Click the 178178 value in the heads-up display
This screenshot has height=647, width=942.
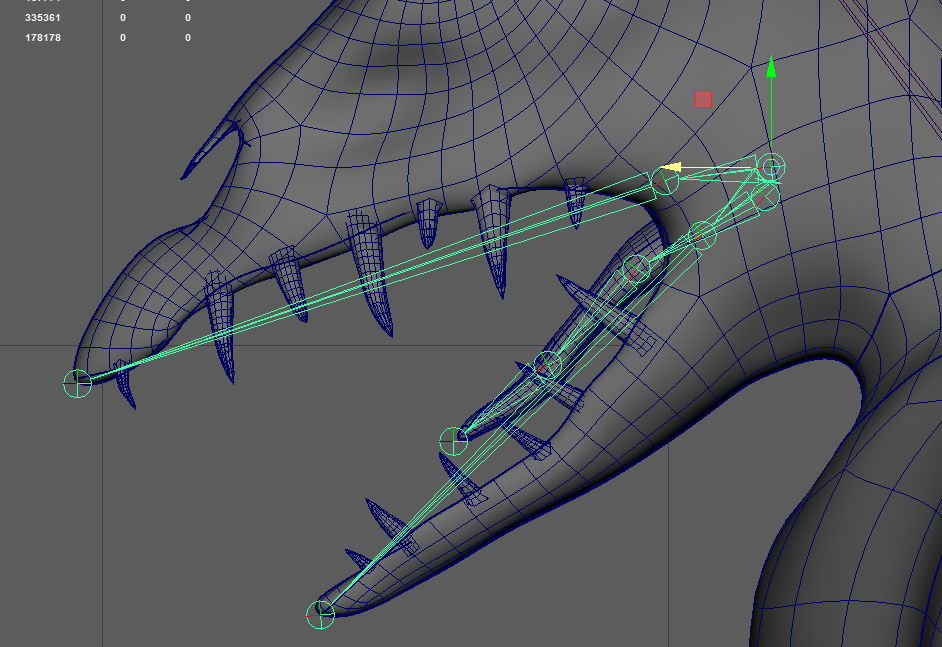42,38
